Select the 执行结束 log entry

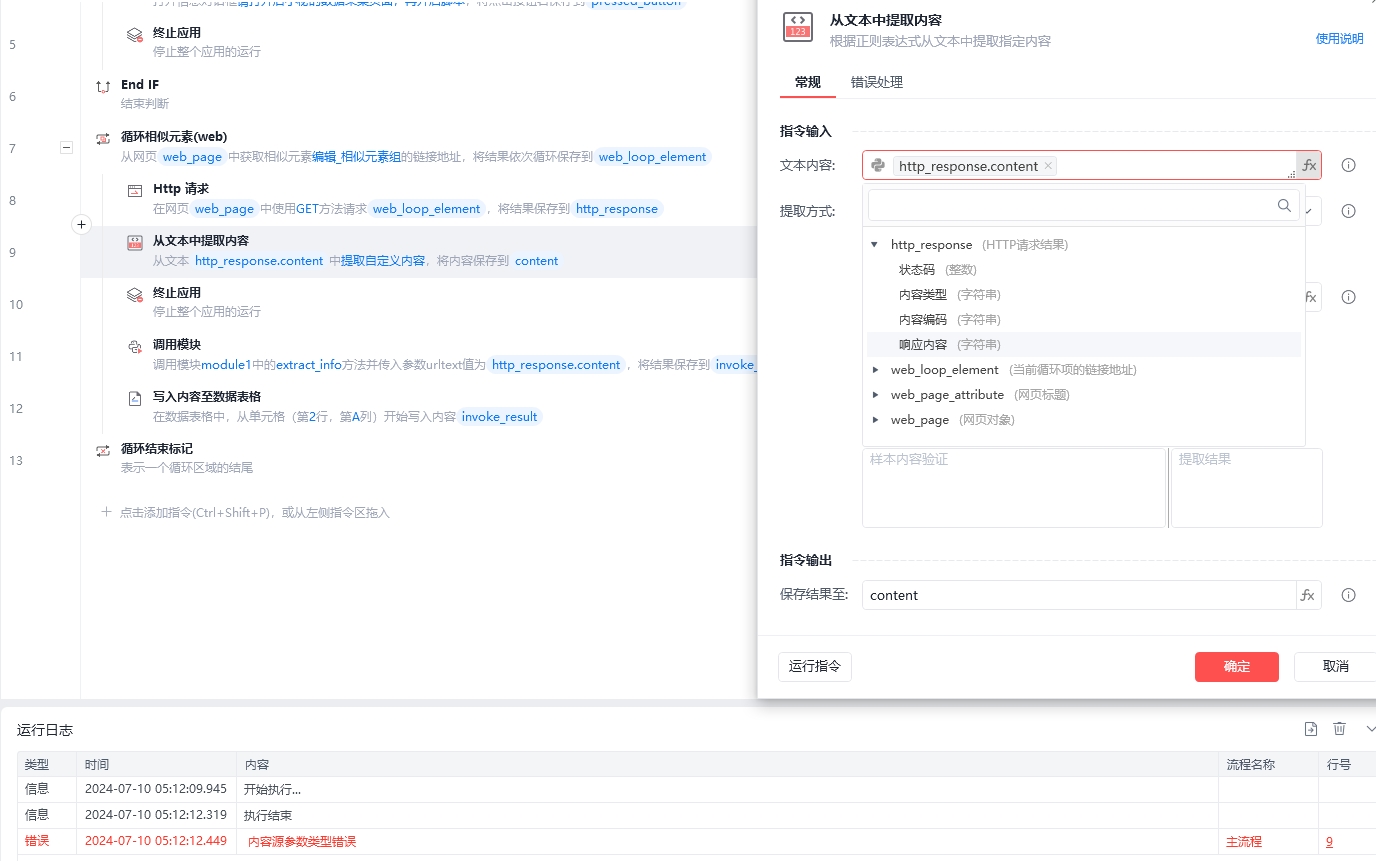click(x=268, y=816)
